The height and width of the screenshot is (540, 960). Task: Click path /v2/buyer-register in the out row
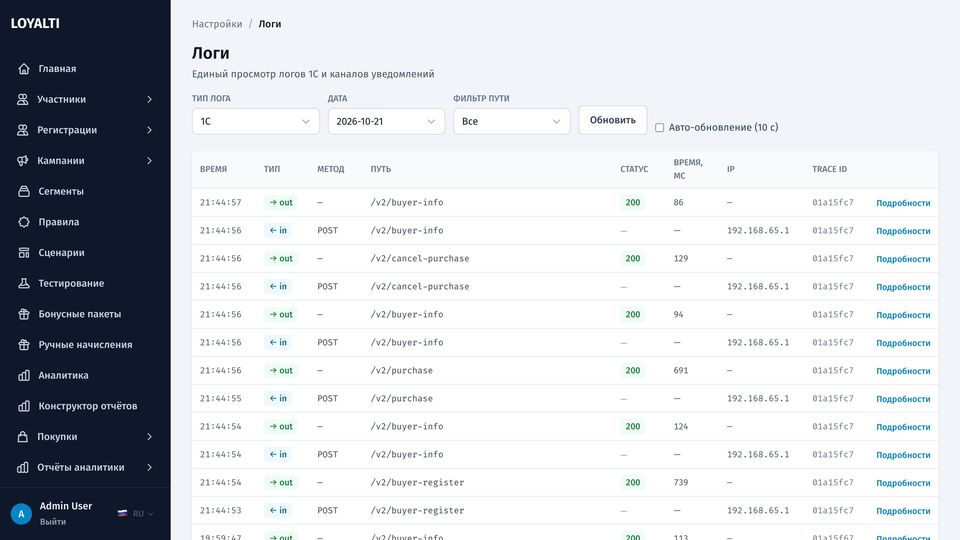tap(417, 482)
